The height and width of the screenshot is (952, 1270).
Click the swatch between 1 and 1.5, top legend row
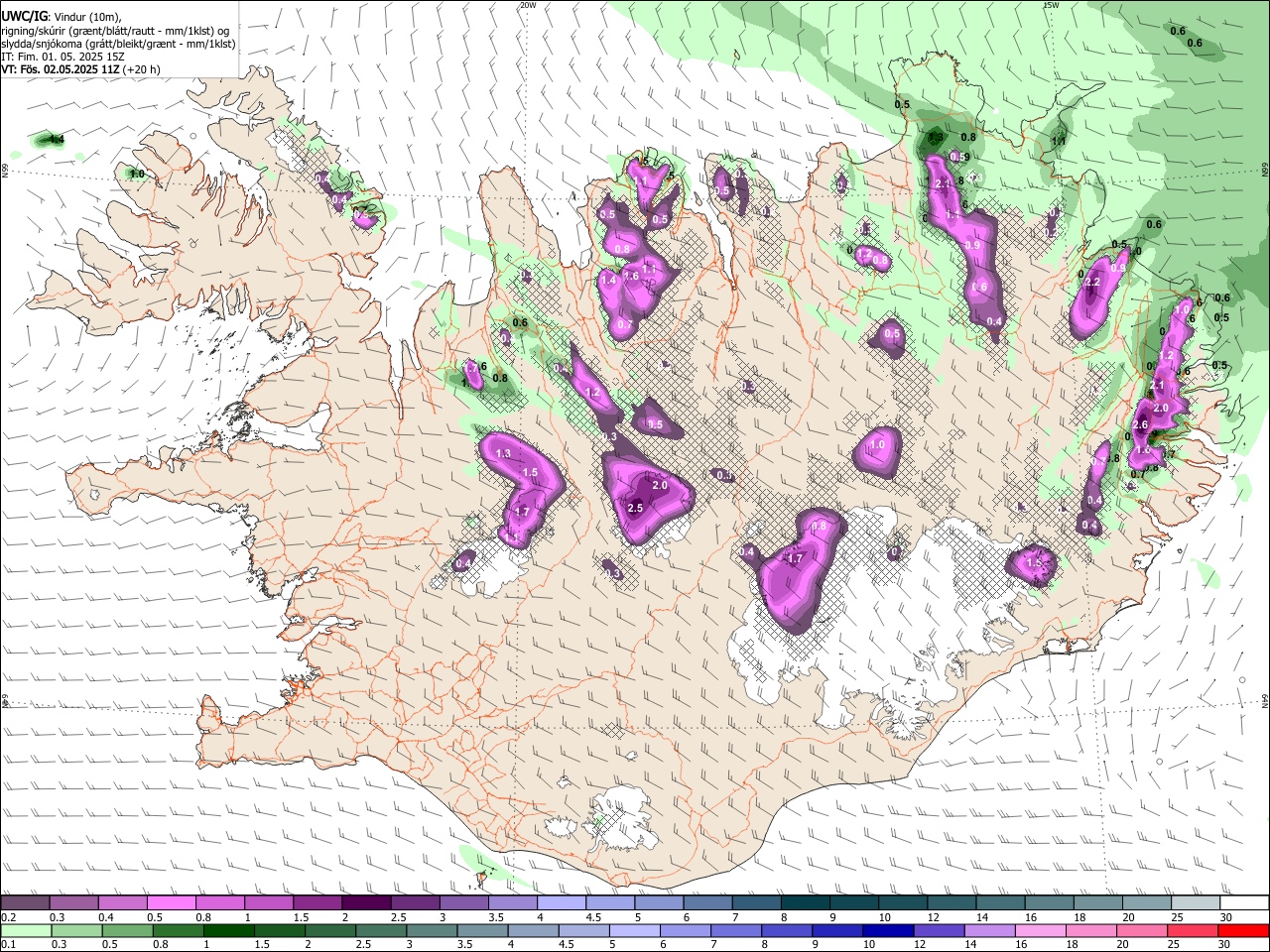269,903
